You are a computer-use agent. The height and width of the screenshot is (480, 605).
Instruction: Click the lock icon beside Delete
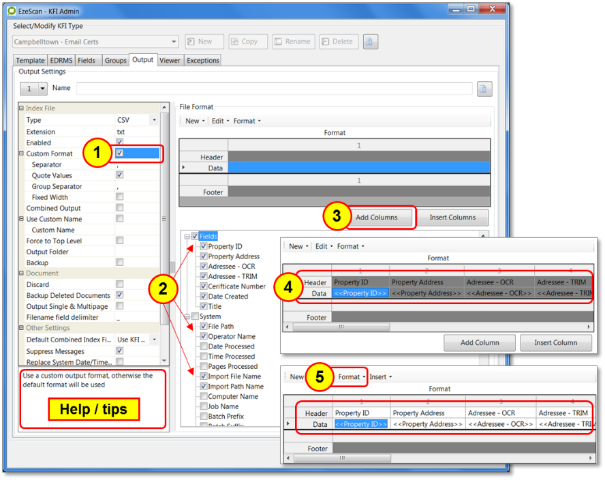click(x=369, y=42)
